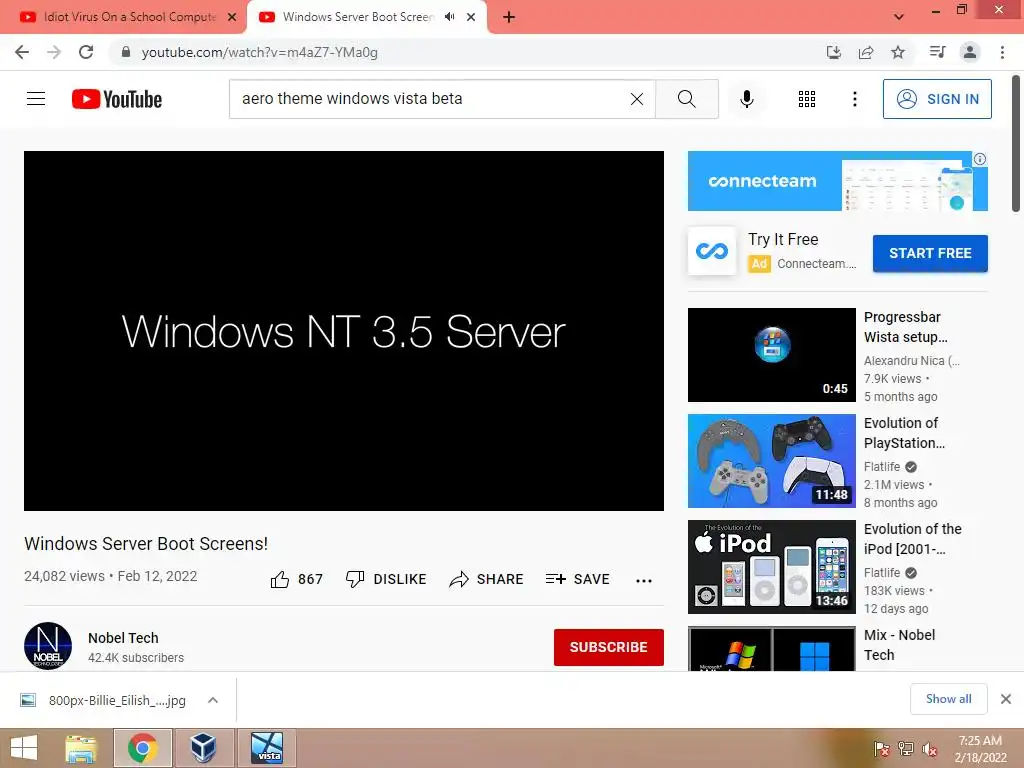Open a new tab with the plus button
The width and height of the screenshot is (1024, 768).
[509, 17]
